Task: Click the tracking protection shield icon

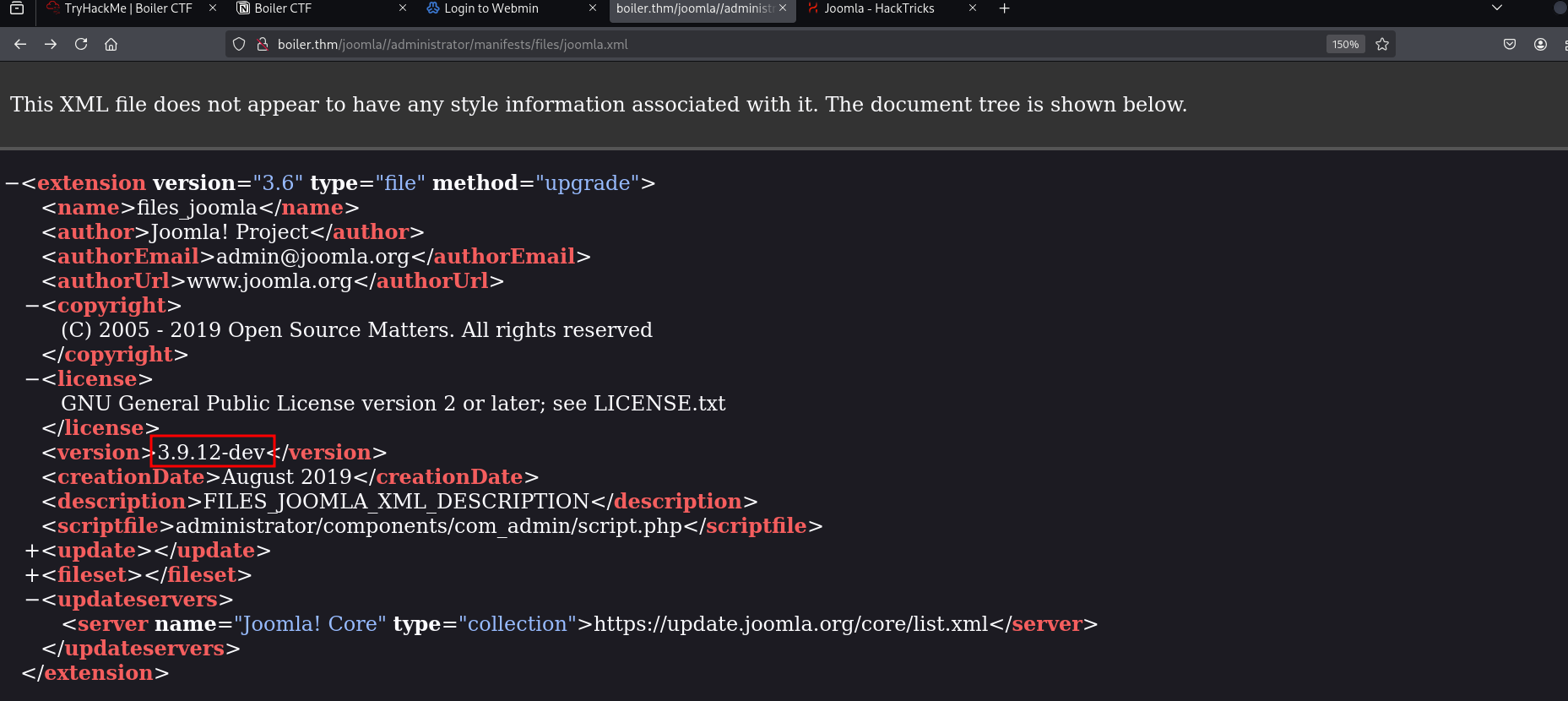Action: click(239, 44)
